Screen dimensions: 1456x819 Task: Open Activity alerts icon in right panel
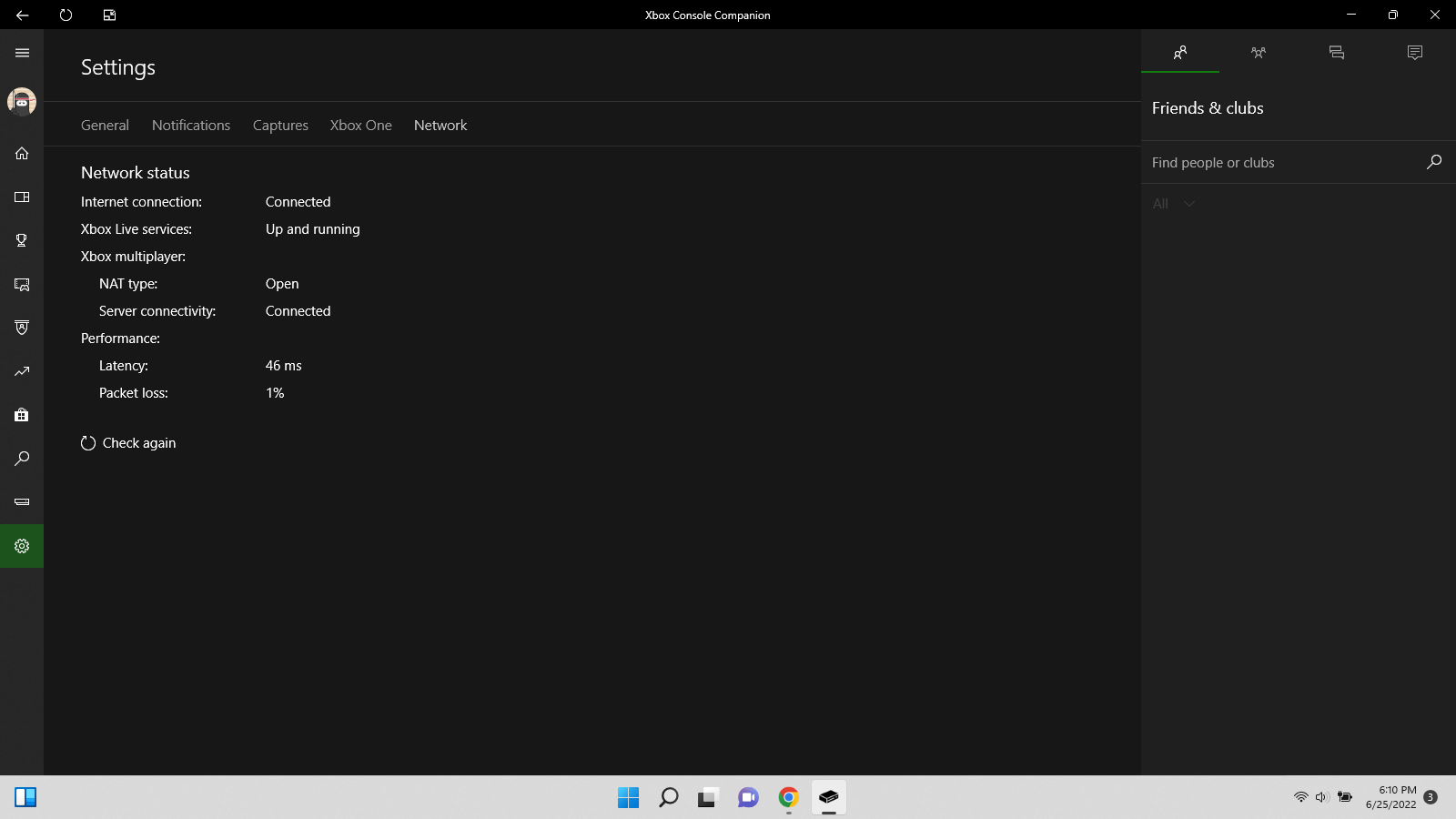[x=1415, y=53]
